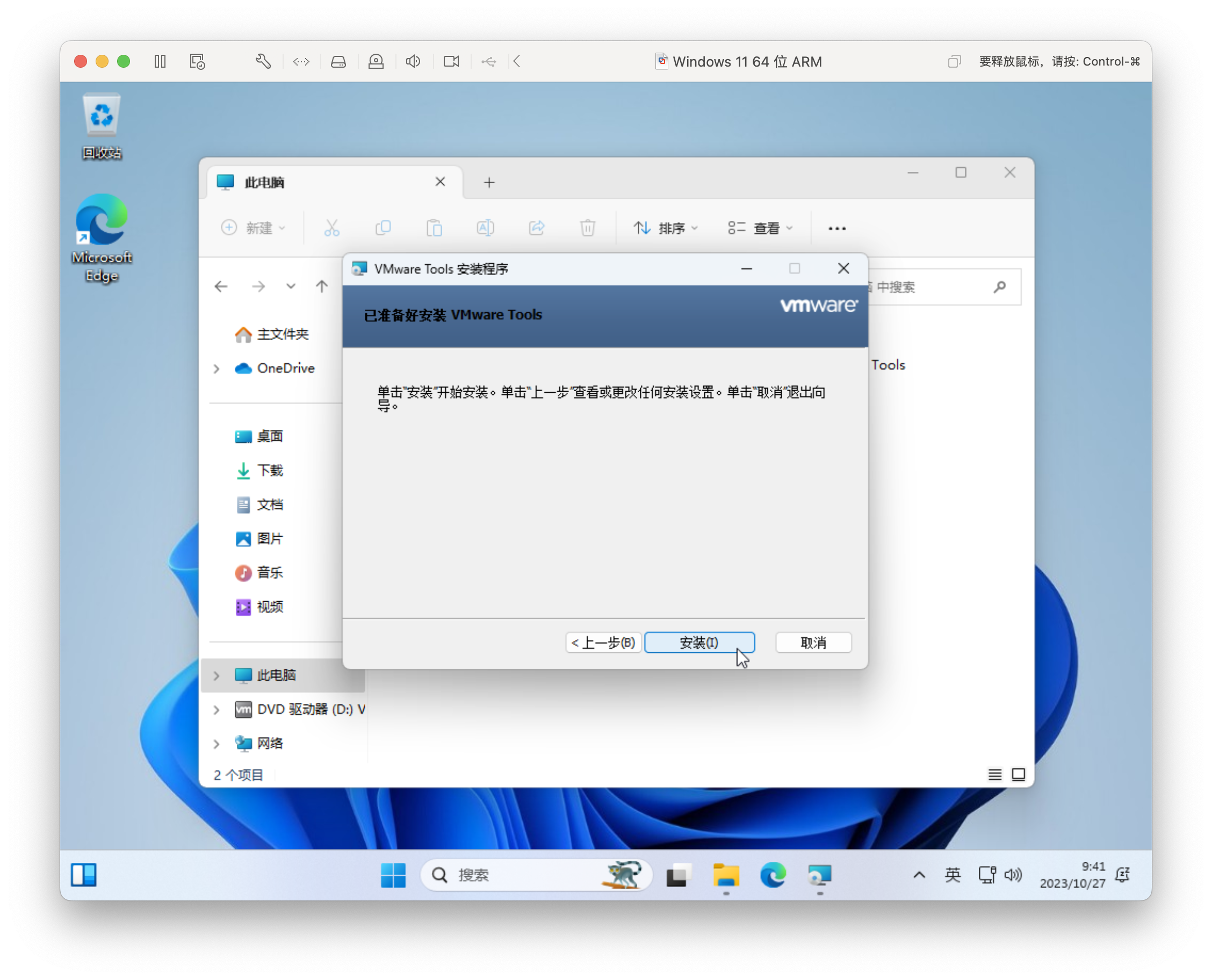Toggle the VM sound device icon
1212x980 pixels.
pos(413,61)
